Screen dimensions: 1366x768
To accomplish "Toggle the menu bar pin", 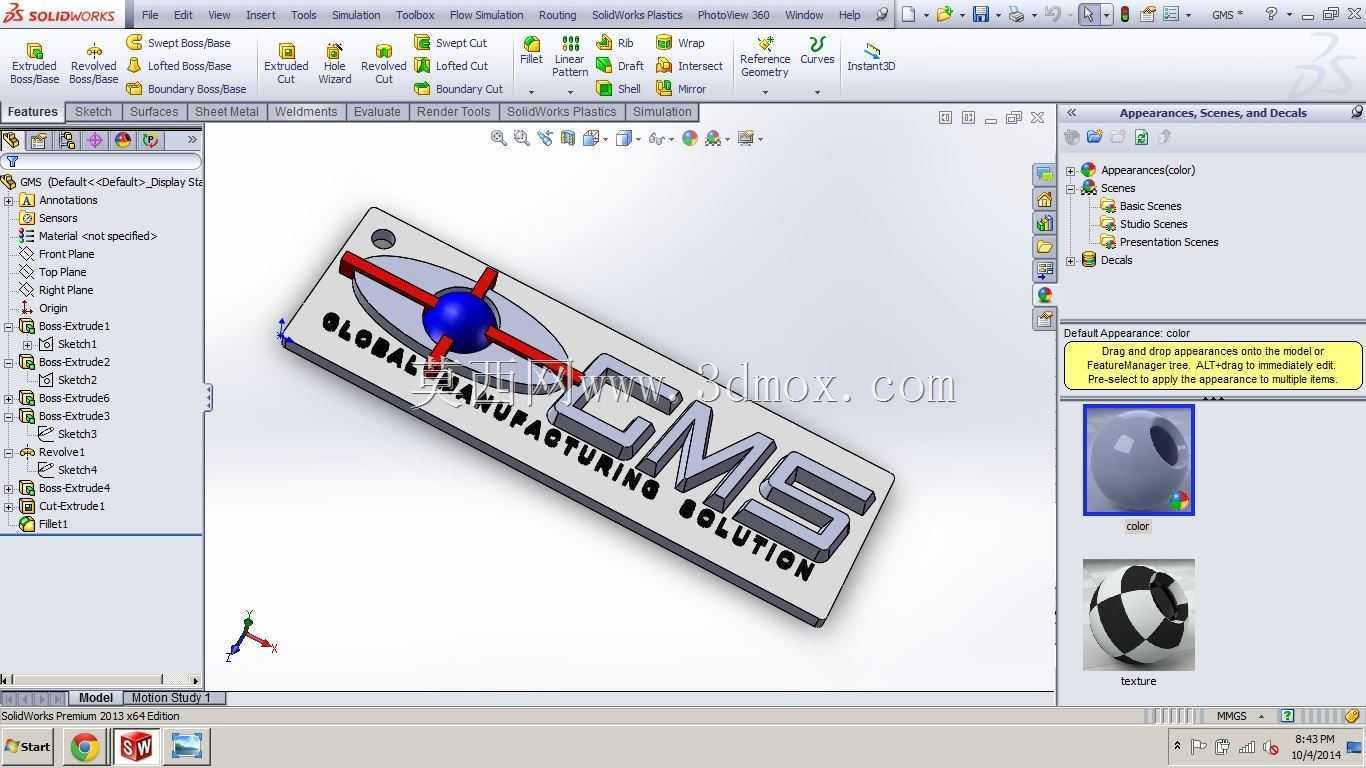I will point(881,15).
